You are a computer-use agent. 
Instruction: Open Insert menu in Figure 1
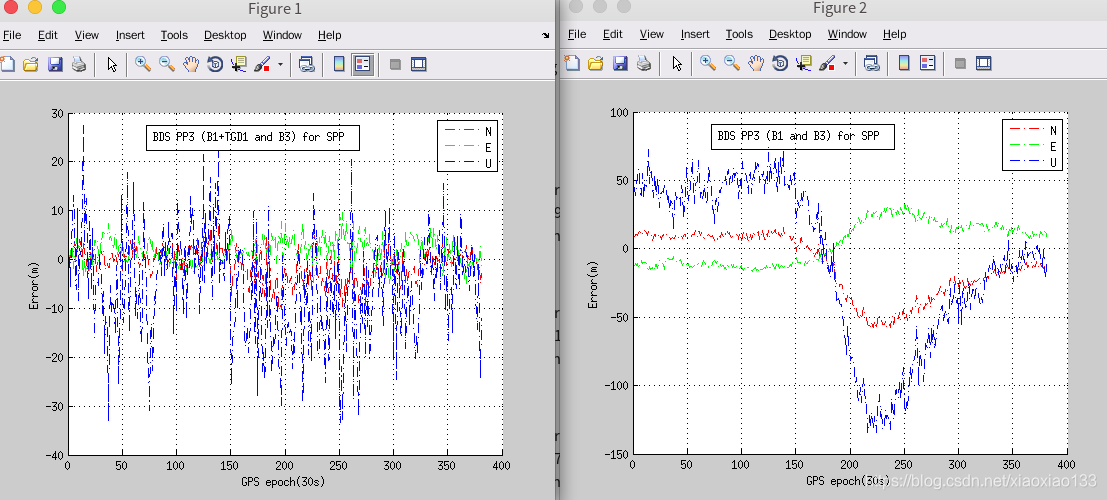[130, 35]
